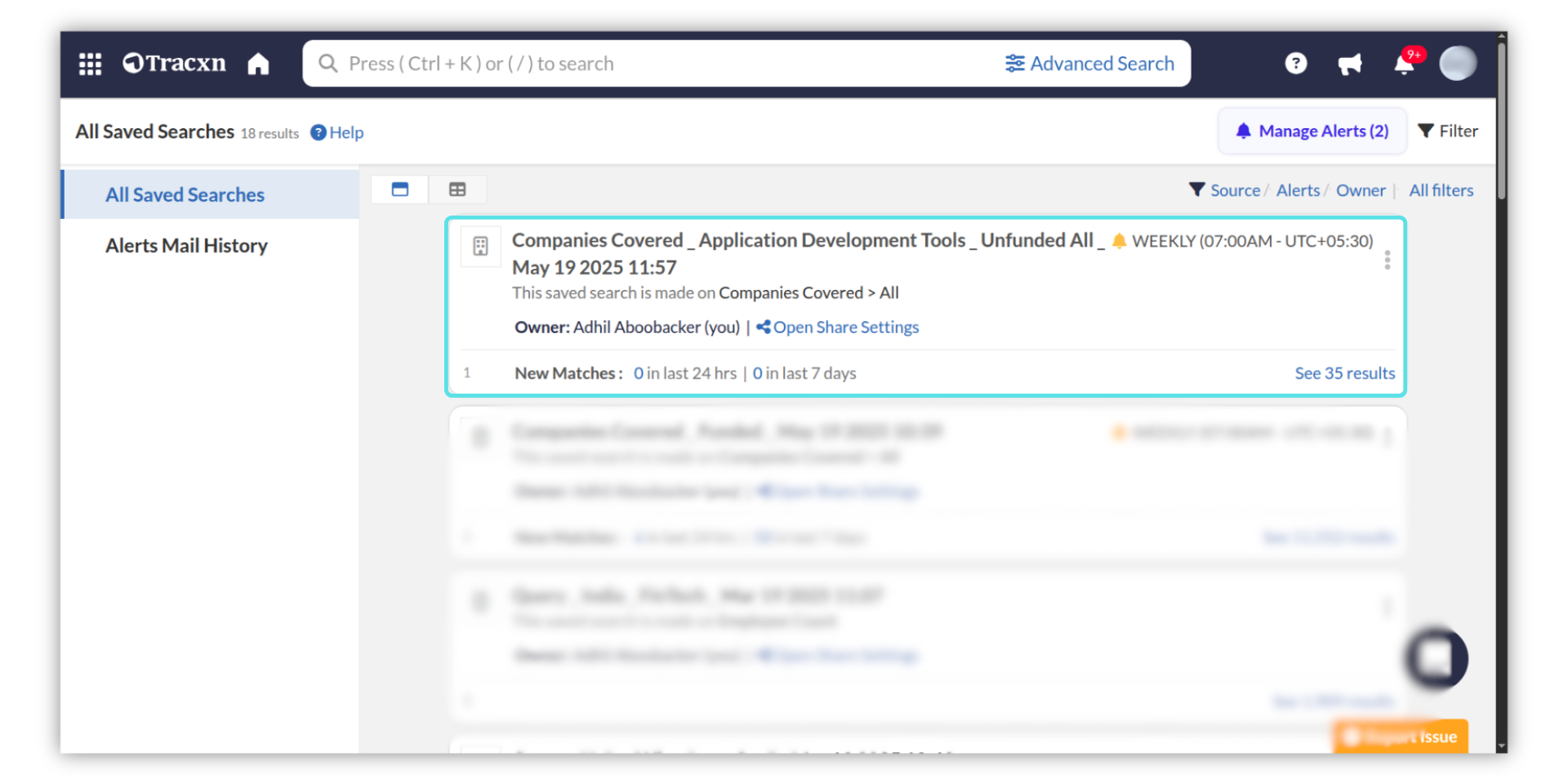The image size is (1568, 784).
Task: Open the apps grid menu icon
Action: 90,64
